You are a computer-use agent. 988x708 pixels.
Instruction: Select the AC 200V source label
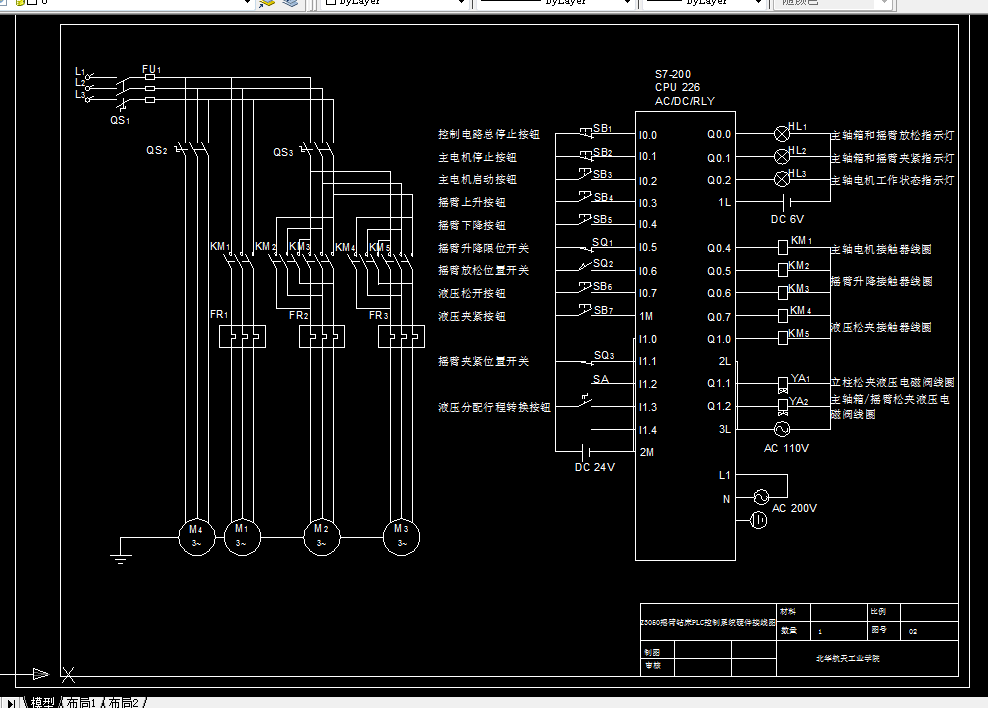(794, 508)
